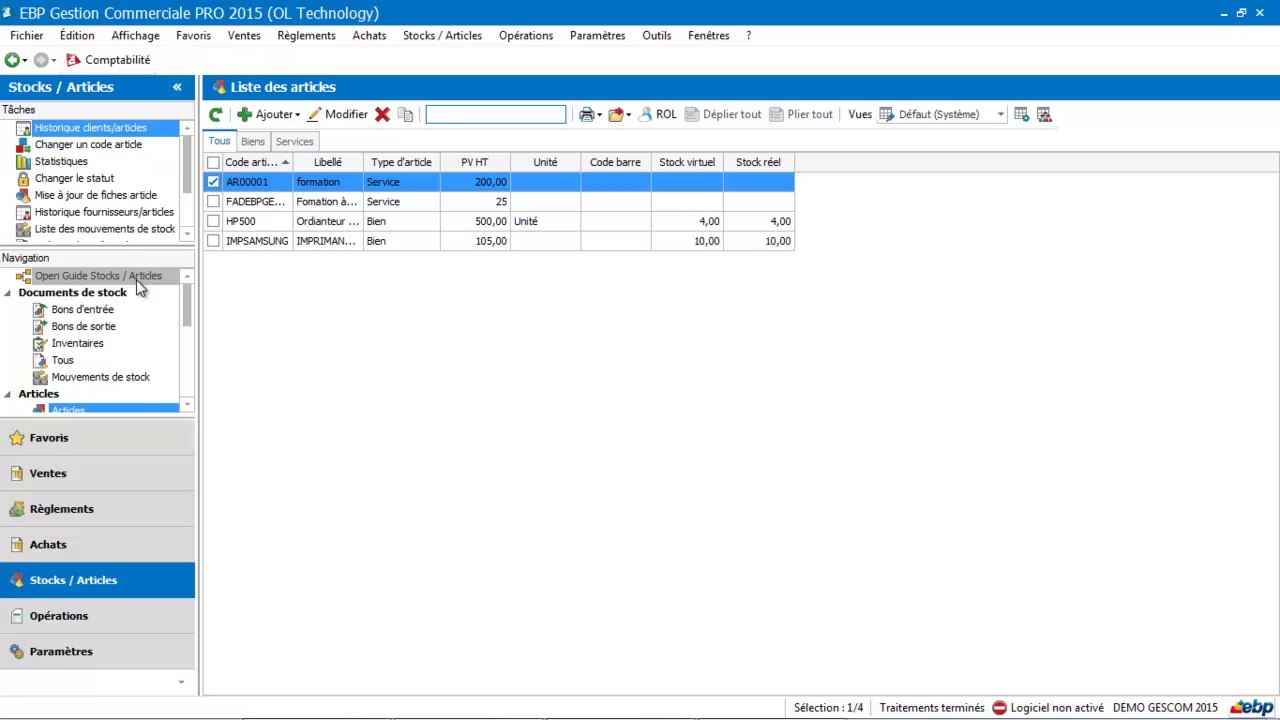1280x720 pixels.
Task: Click the green back arrow icon
Action: click(12, 60)
